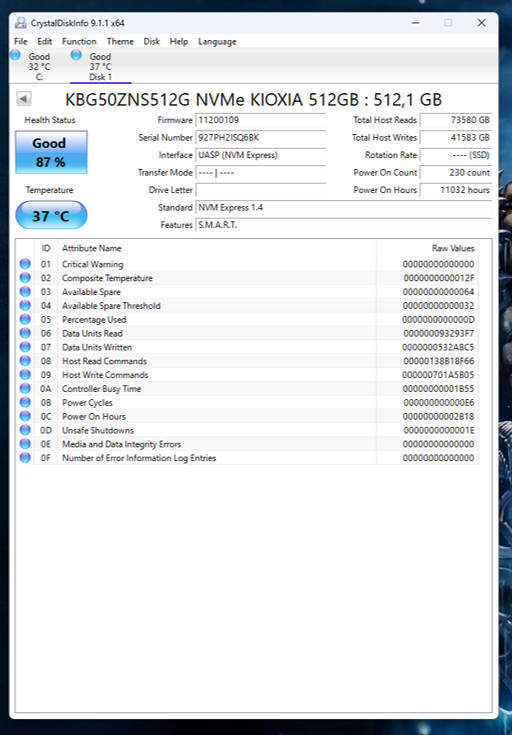Image resolution: width=512 pixels, height=735 pixels.
Task: Click the blue status orb of Disk 1
Action: (76, 55)
